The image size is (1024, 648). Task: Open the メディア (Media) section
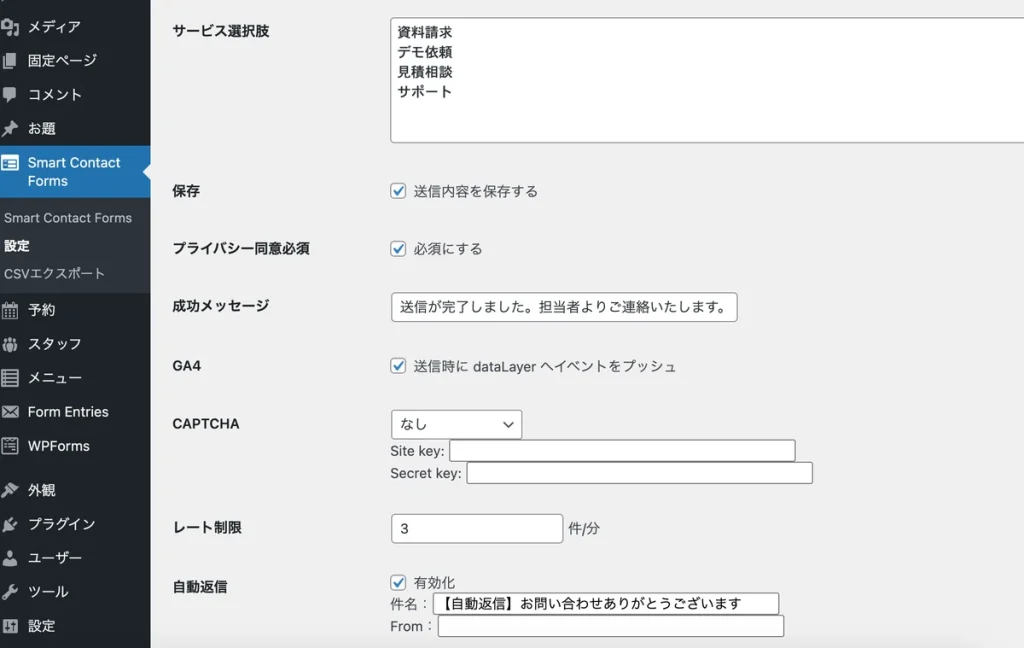coord(50,27)
